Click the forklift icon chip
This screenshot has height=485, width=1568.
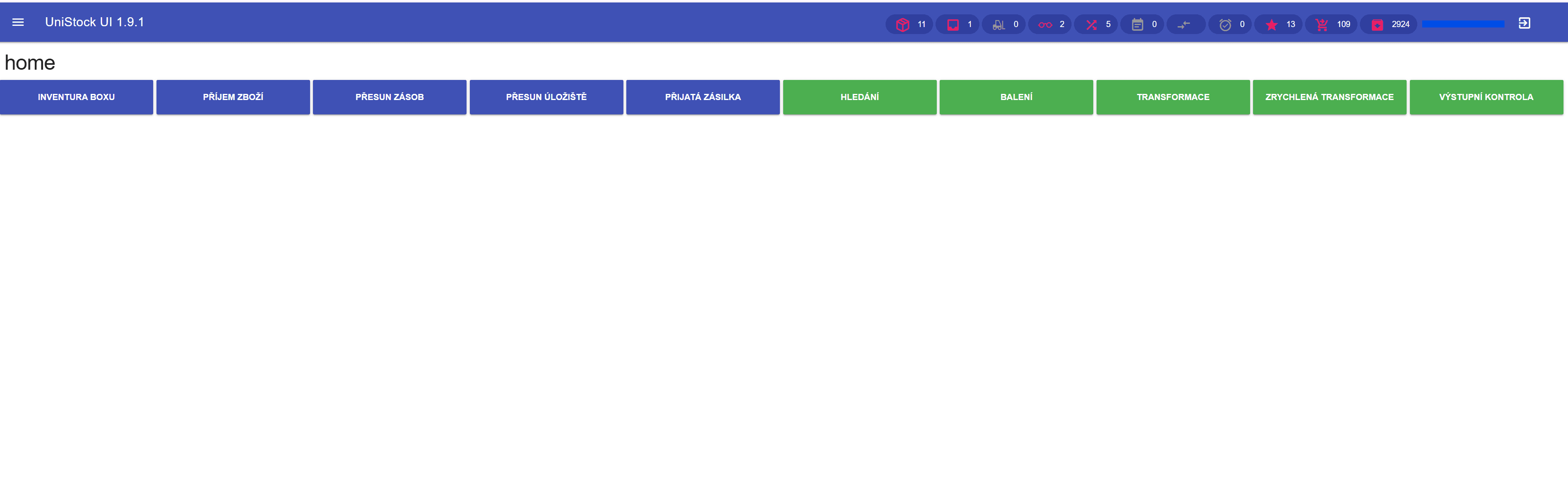click(998, 24)
